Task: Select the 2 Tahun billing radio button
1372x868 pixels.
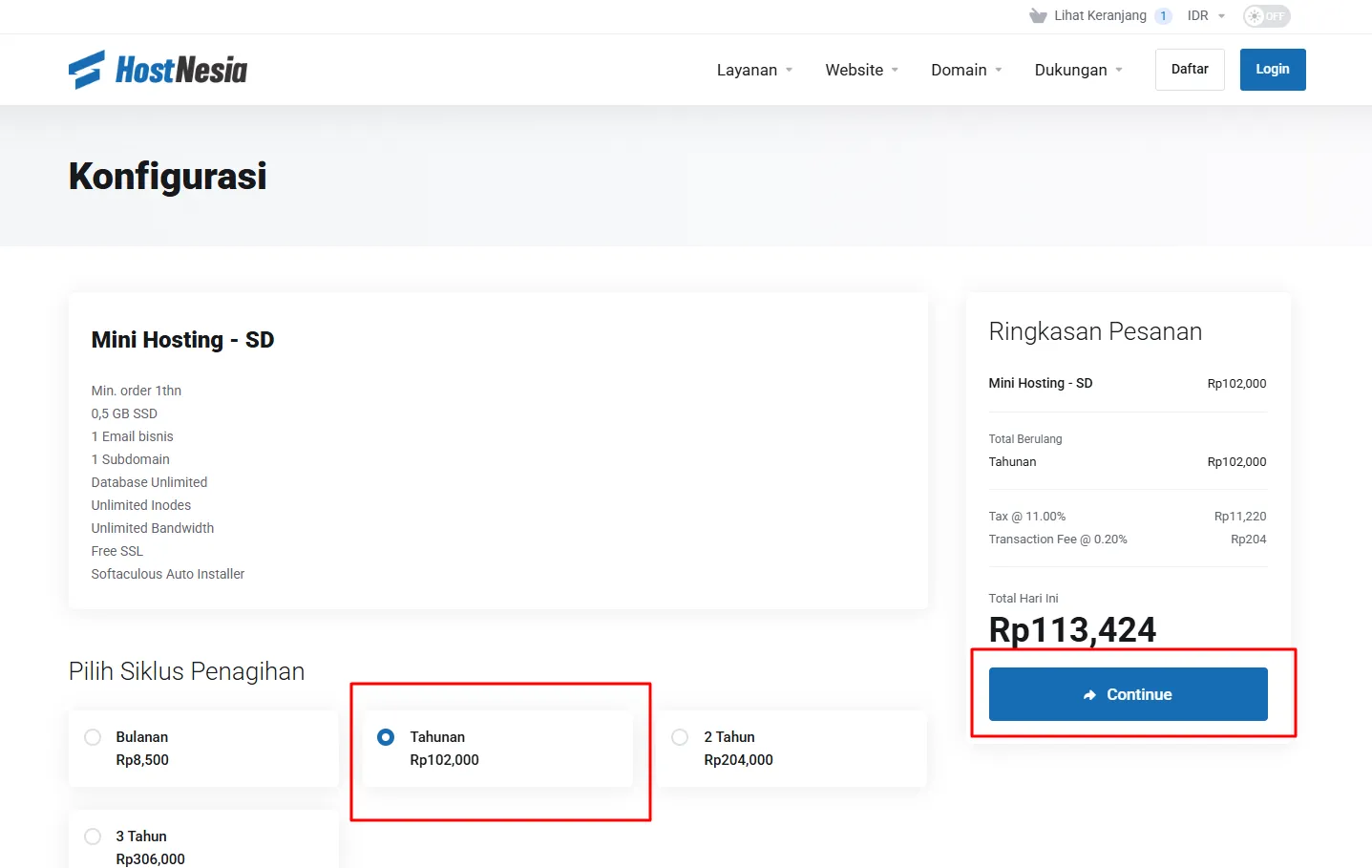Action: 680,737
